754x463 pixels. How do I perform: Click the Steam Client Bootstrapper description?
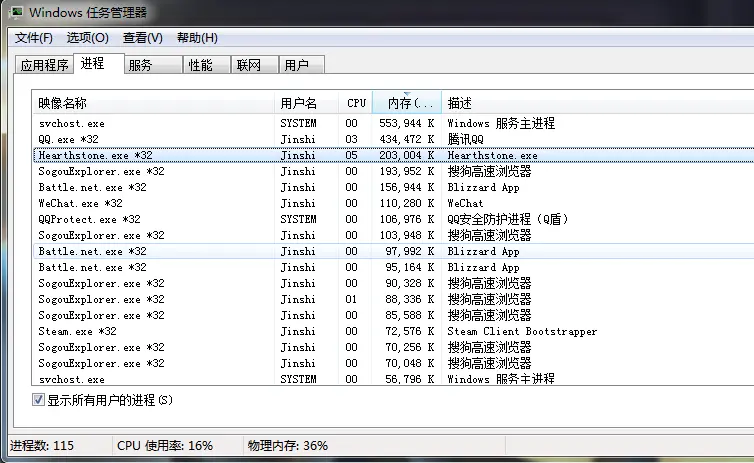(x=522, y=331)
